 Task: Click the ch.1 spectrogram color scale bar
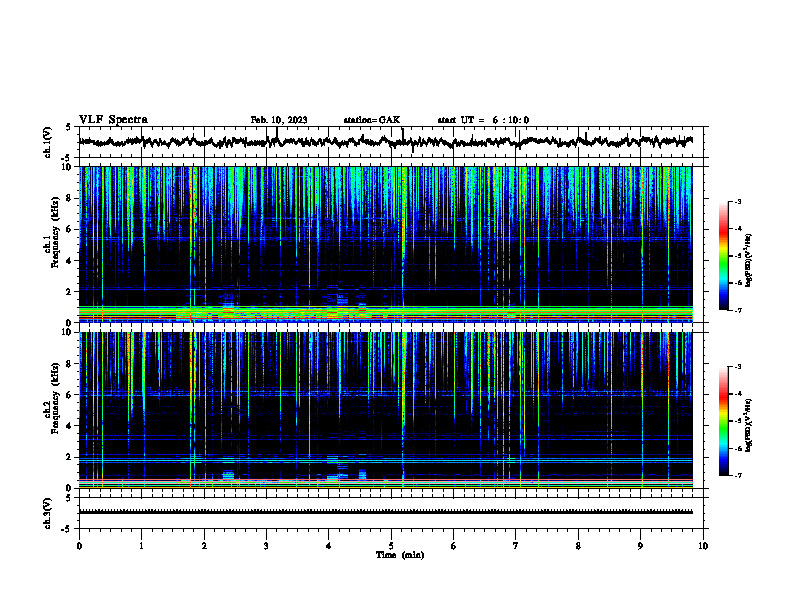coord(723,256)
